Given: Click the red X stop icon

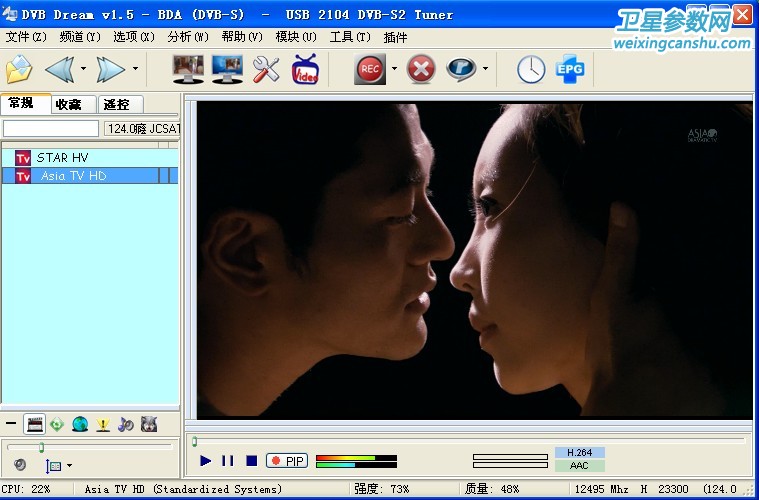Looking at the screenshot, I should click(422, 70).
